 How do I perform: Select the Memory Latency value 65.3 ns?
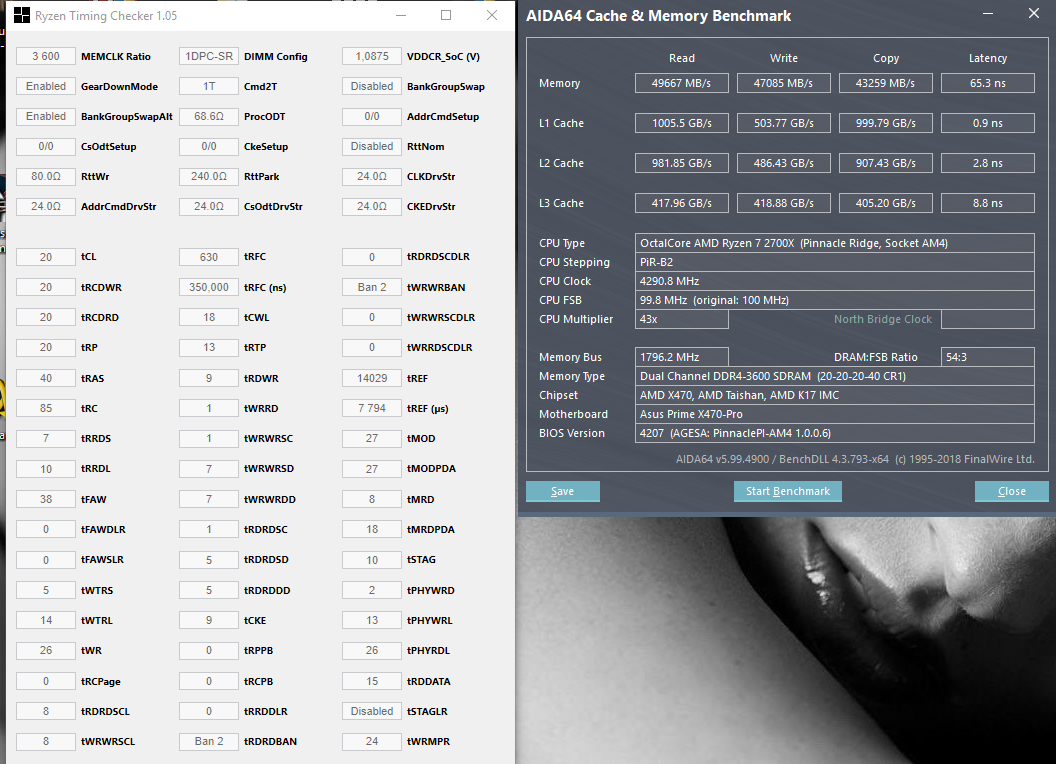pos(988,83)
